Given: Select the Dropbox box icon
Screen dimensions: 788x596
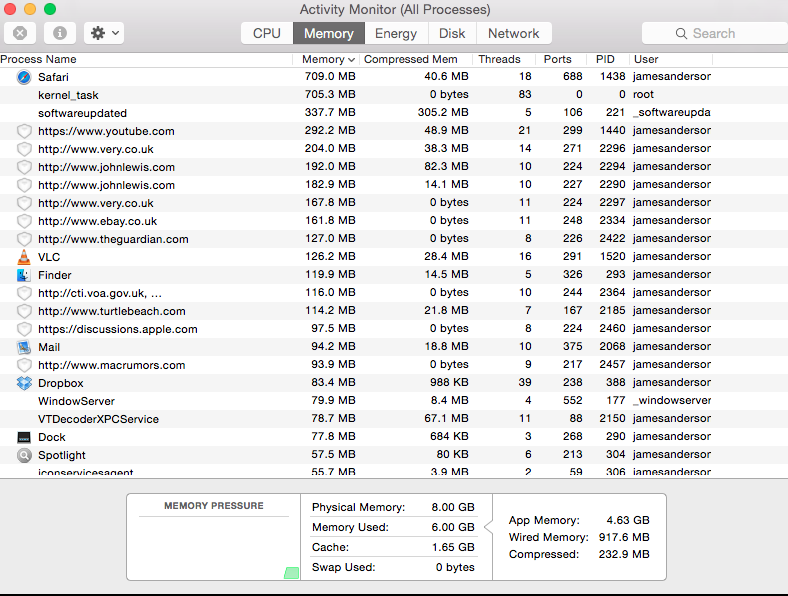Looking at the screenshot, I should coord(24,383).
